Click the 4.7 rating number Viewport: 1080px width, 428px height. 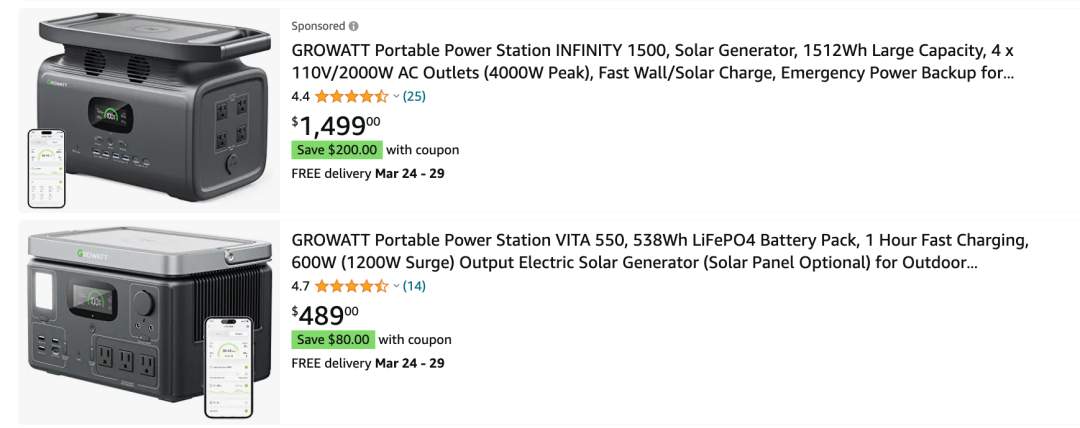tap(300, 286)
